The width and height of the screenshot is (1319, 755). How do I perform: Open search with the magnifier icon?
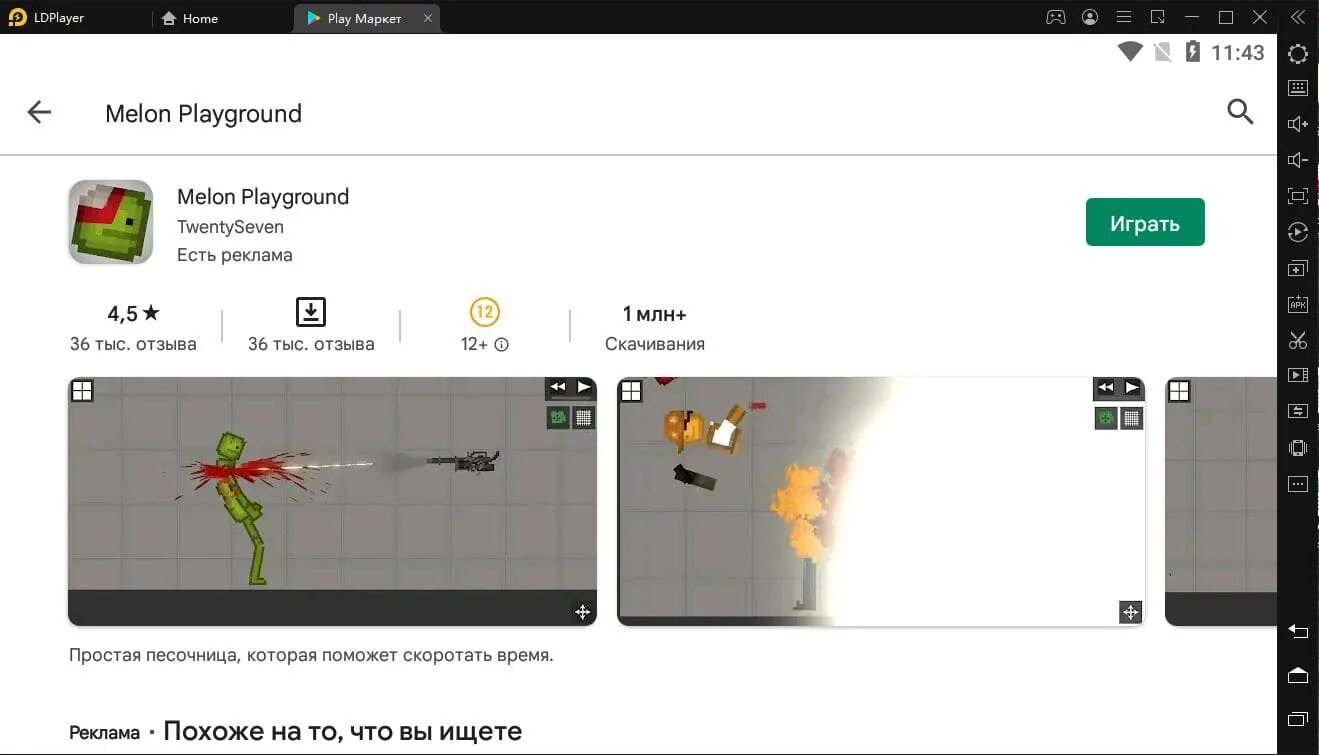(1240, 112)
